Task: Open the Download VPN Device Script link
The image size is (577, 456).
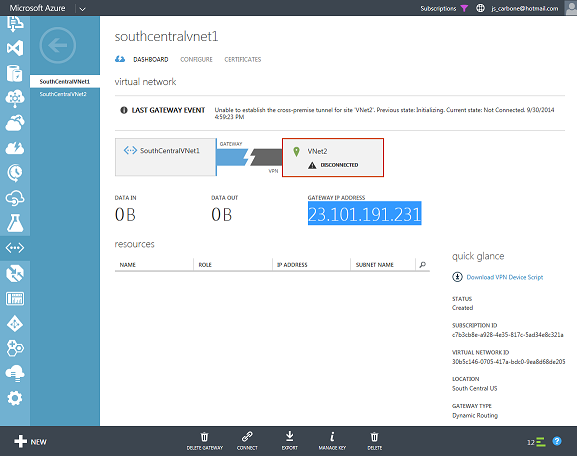Action: (x=505, y=277)
